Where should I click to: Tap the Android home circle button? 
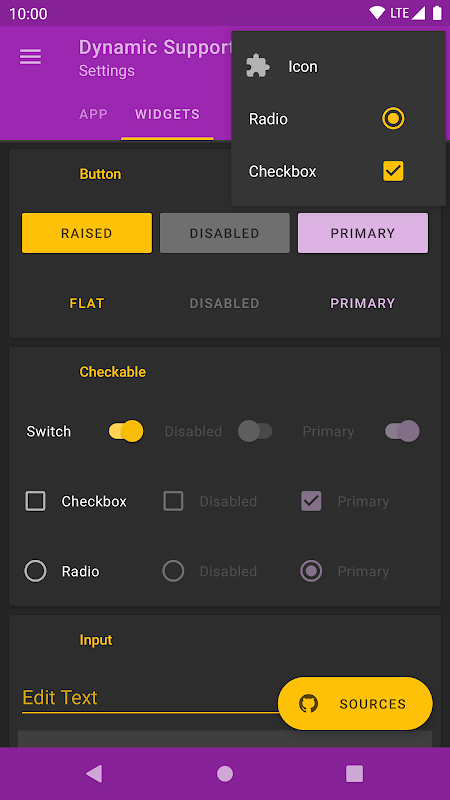pyautogui.click(x=225, y=773)
